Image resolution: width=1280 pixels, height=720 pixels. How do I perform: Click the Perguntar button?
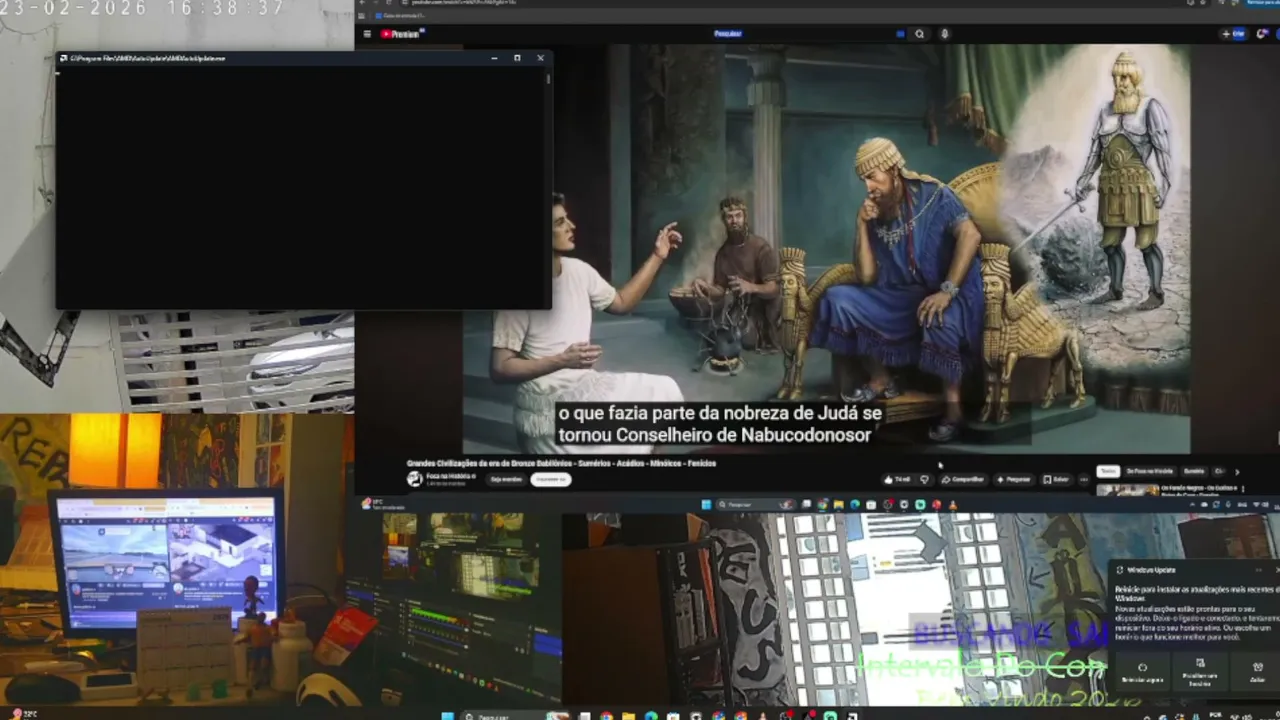tap(1014, 479)
